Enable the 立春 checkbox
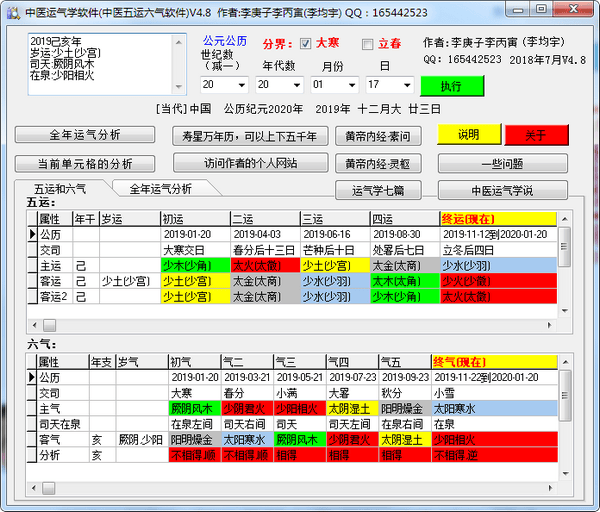The height and width of the screenshot is (512, 600). pyautogui.click(x=367, y=44)
